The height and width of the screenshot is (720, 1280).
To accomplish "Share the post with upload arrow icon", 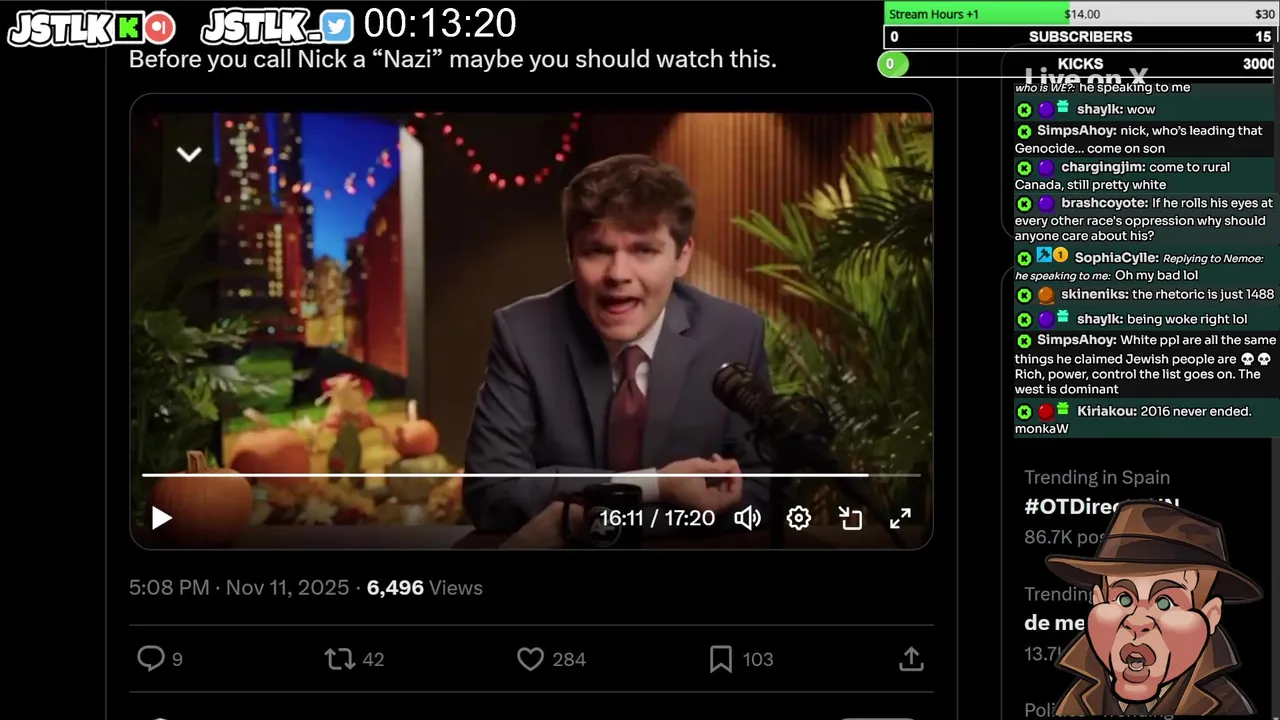I will pyautogui.click(x=910, y=659).
